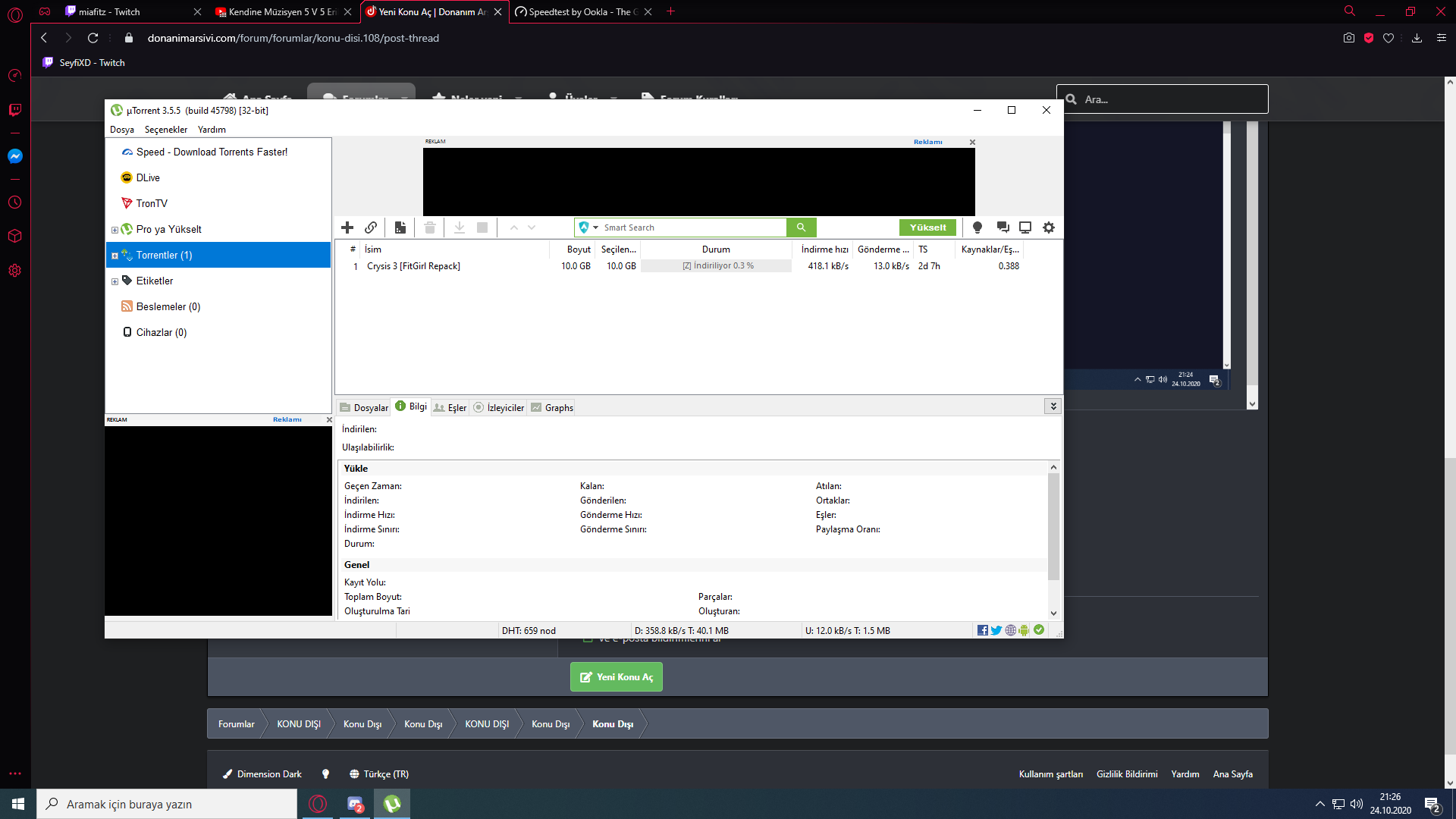
Task: Switch to the Eşler tab
Action: pos(450,407)
